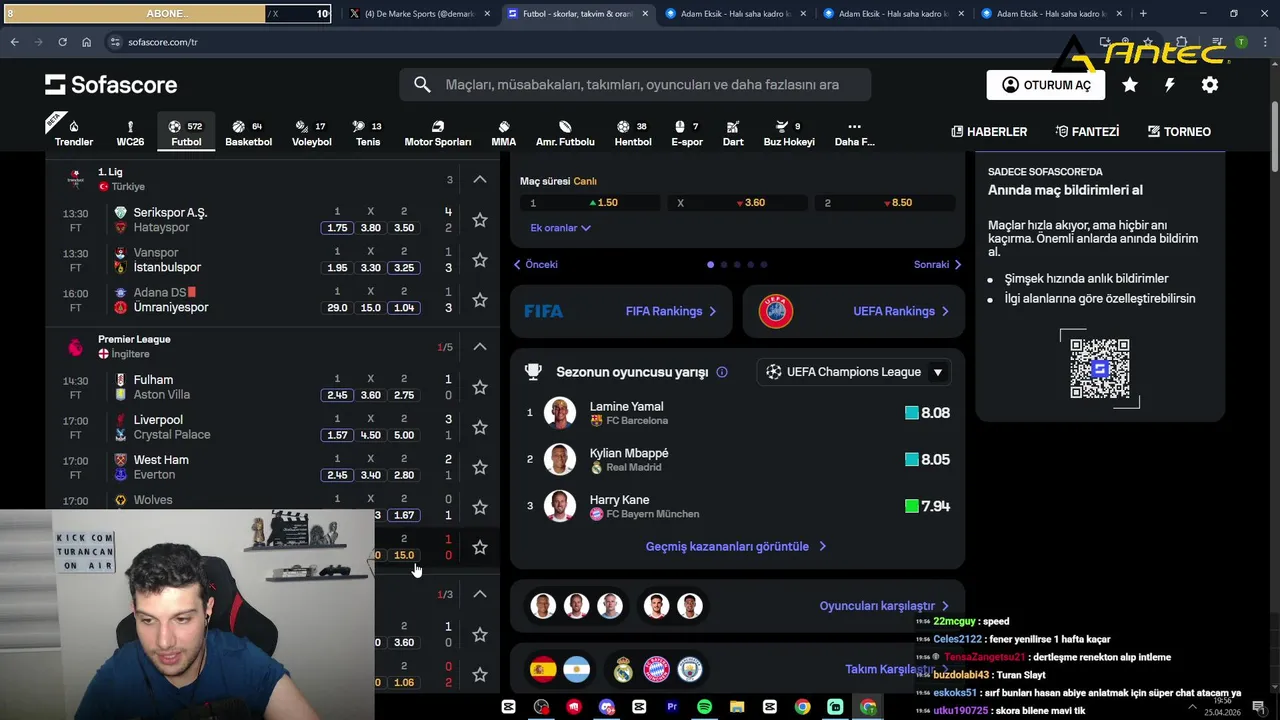Click the search magnifier icon

(x=422, y=85)
